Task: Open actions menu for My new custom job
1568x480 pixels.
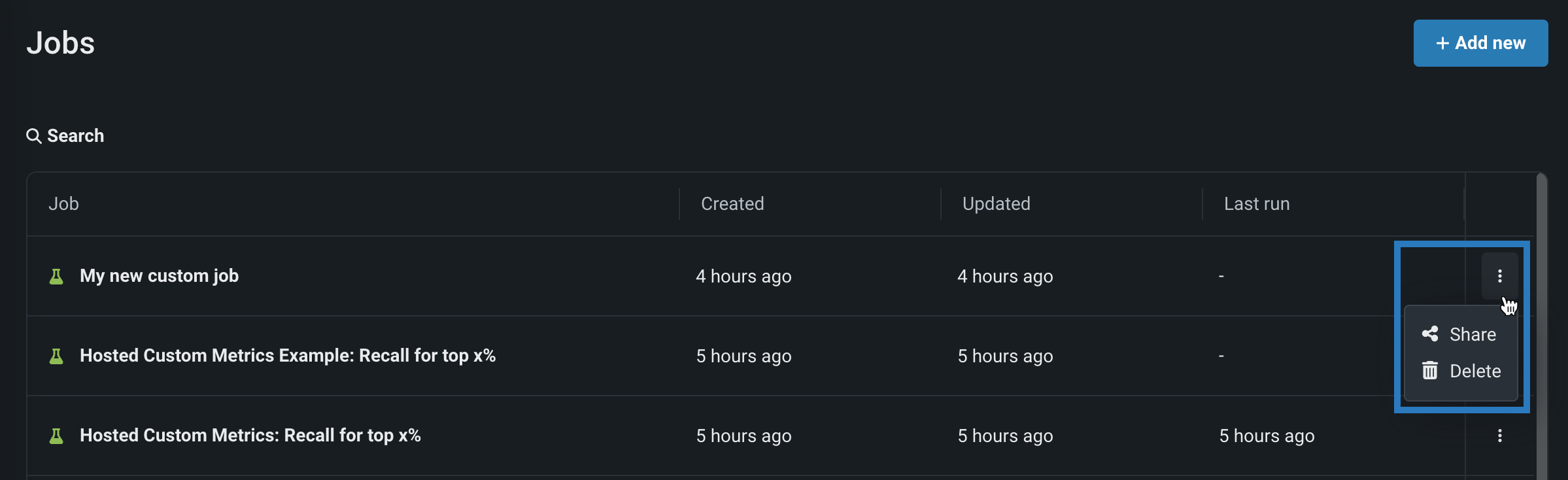Action: tap(1499, 276)
